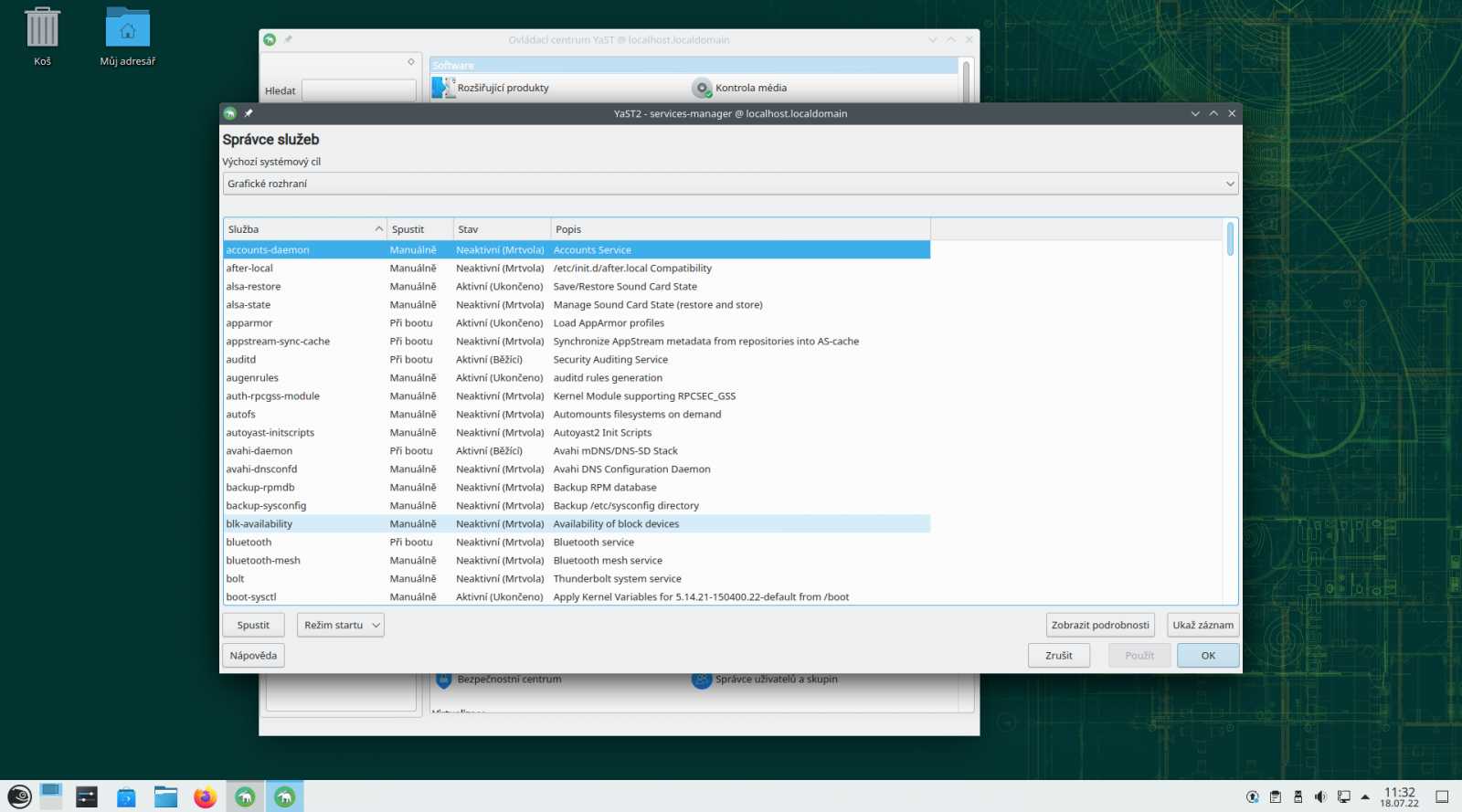Select the augenrules service row
This screenshot has height=812, width=1462.
click(577, 377)
